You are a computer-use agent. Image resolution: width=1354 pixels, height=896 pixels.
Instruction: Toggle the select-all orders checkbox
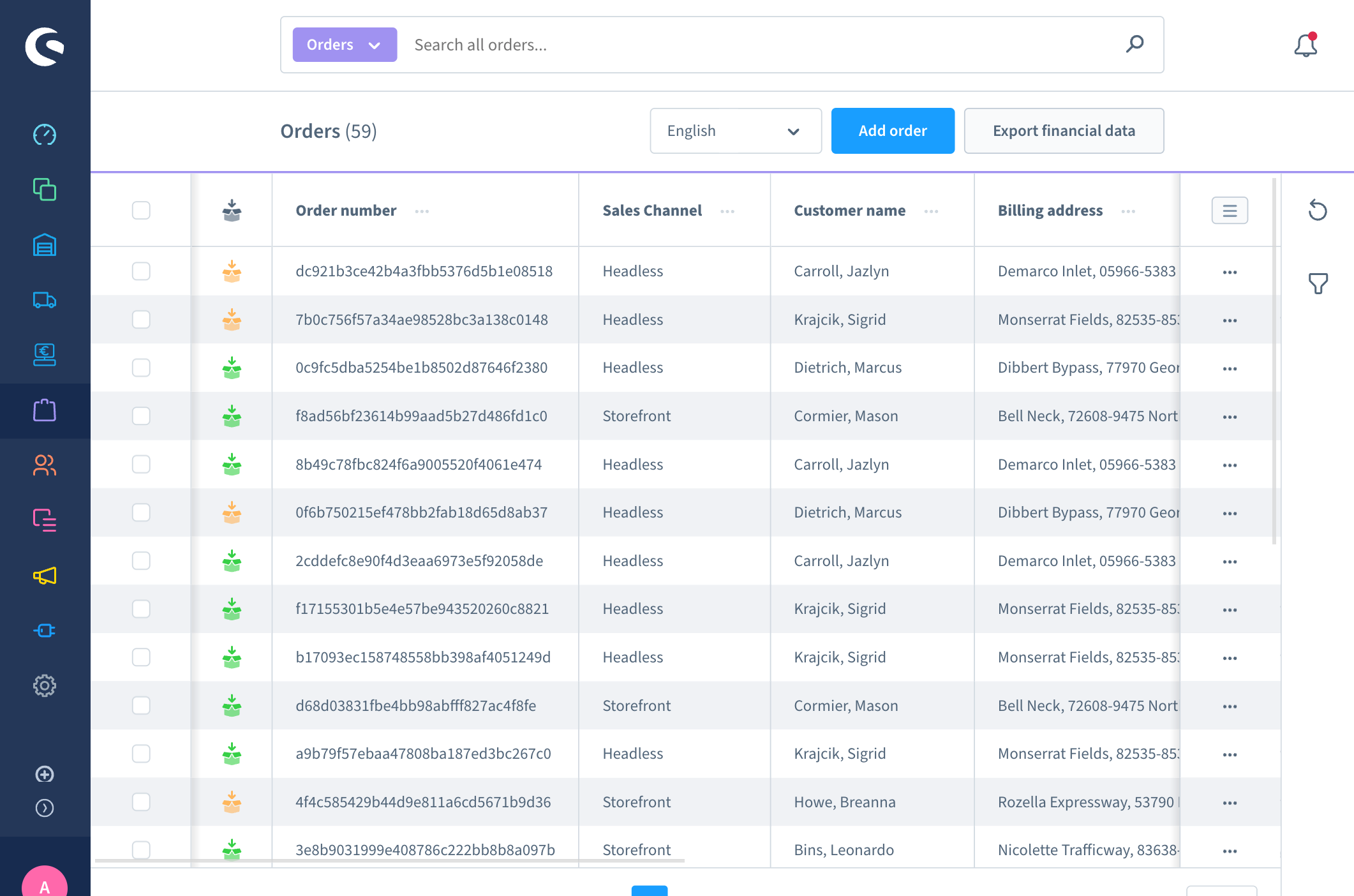click(141, 210)
